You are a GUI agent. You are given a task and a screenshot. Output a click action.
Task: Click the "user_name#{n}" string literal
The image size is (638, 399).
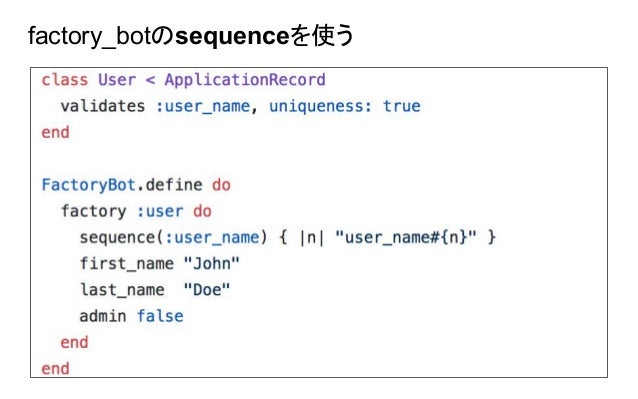pos(406,237)
